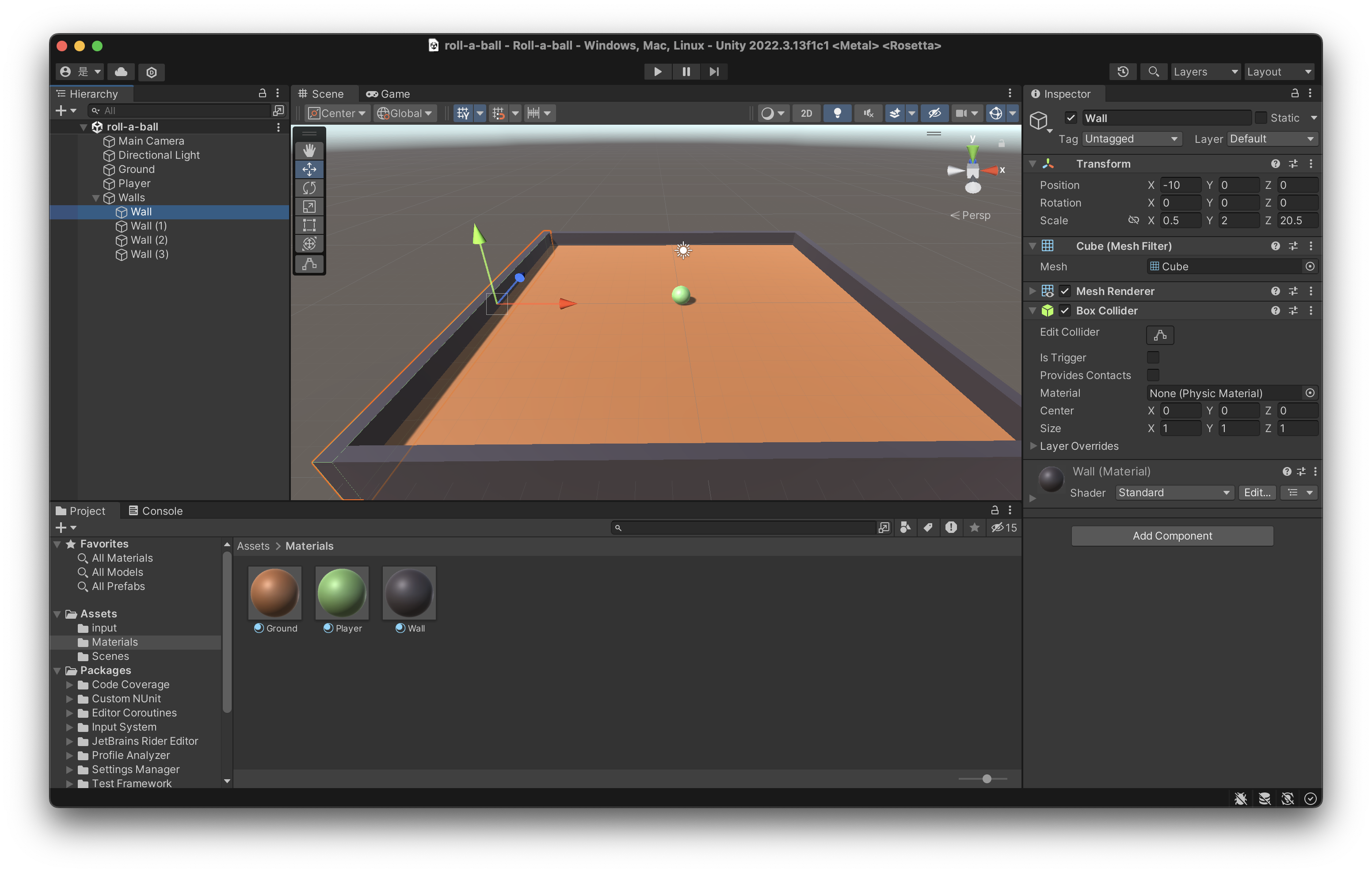Open the Global handle rotation dropdown
This screenshot has width=1372, height=873.
click(x=405, y=114)
